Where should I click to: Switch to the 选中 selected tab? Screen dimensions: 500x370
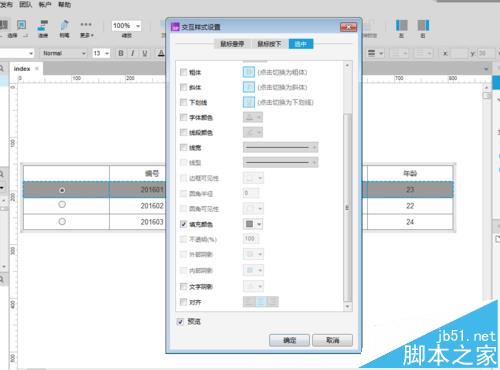[301, 44]
